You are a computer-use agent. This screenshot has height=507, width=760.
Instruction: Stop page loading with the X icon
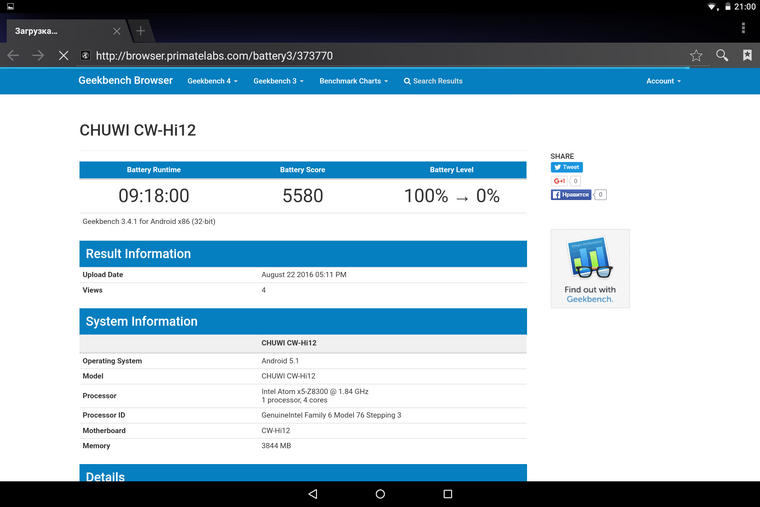[63, 55]
